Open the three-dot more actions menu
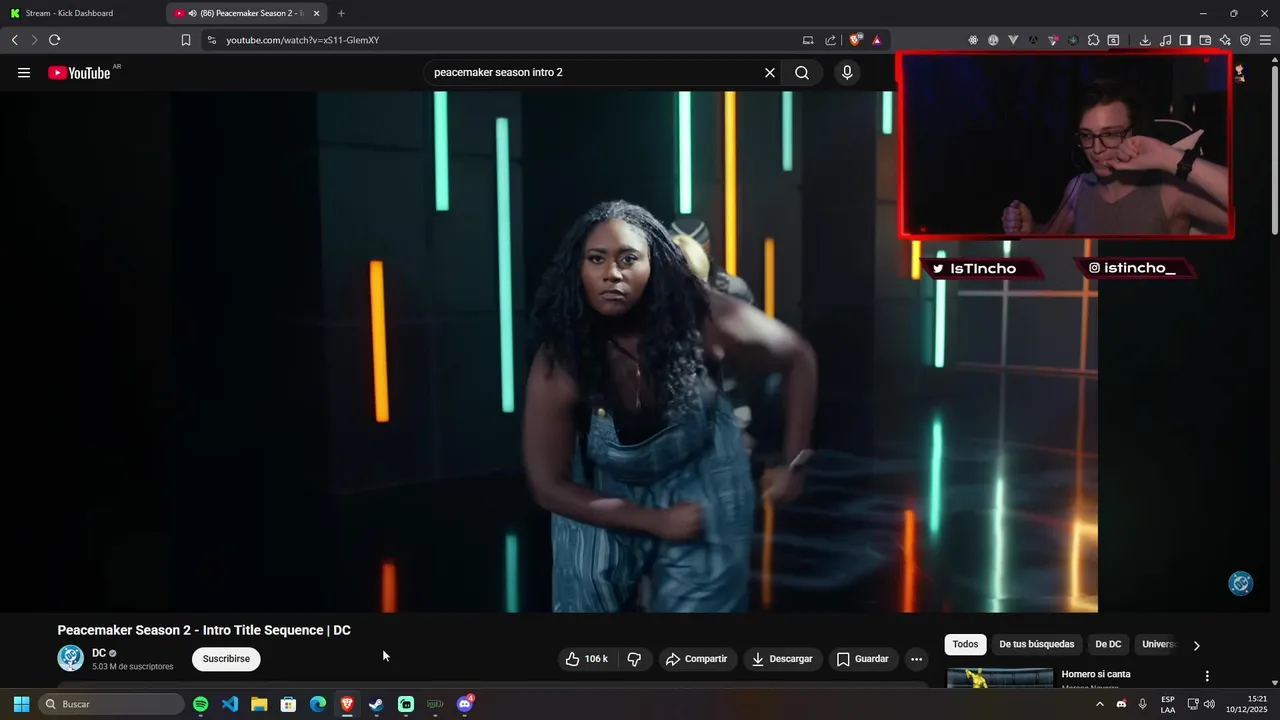 coord(916,659)
